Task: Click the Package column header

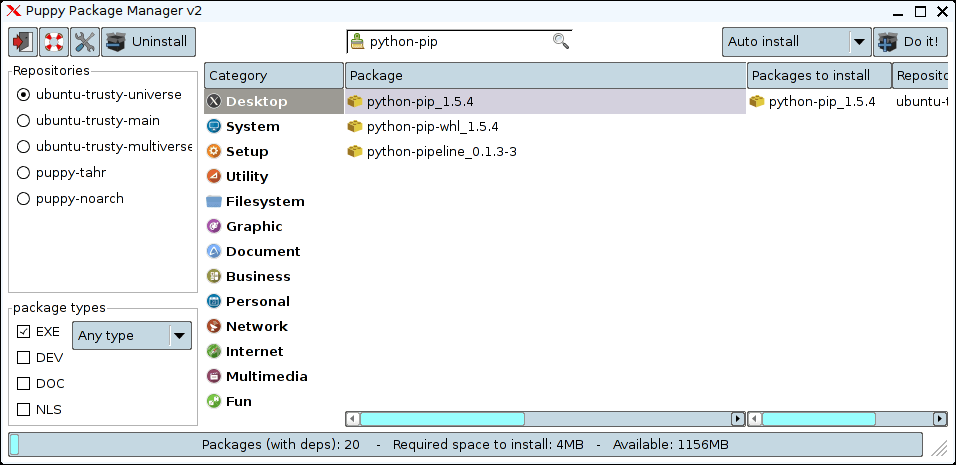Action: tap(545, 75)
